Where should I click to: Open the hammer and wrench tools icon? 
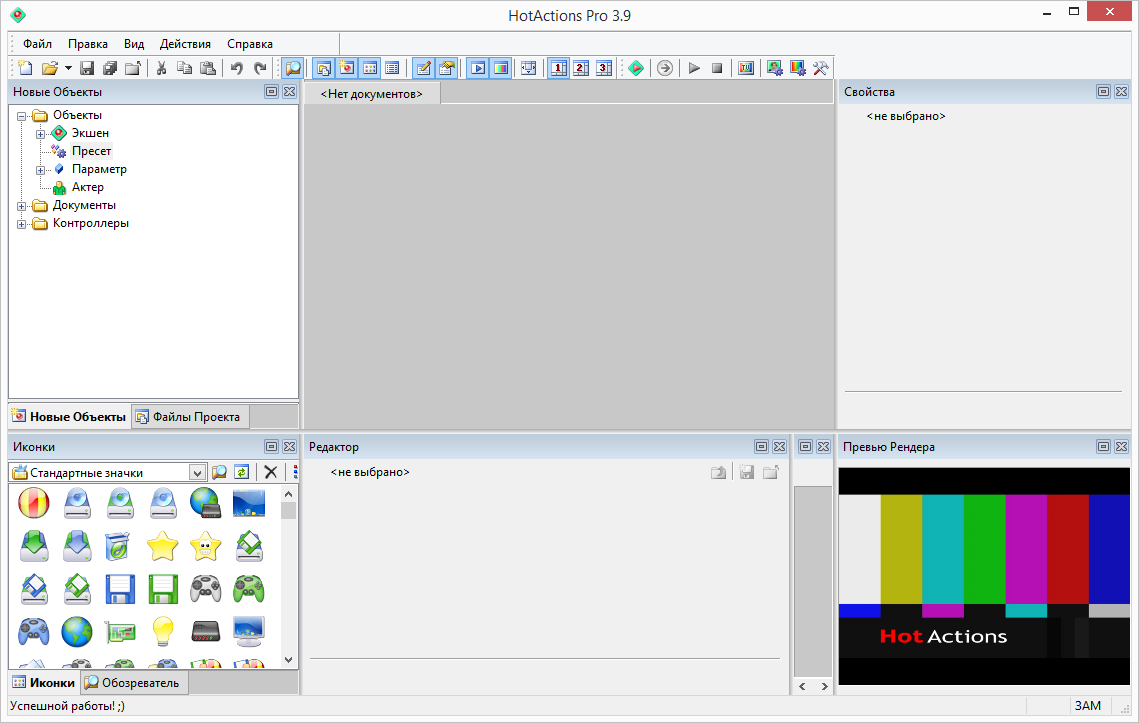pos(821,68)
